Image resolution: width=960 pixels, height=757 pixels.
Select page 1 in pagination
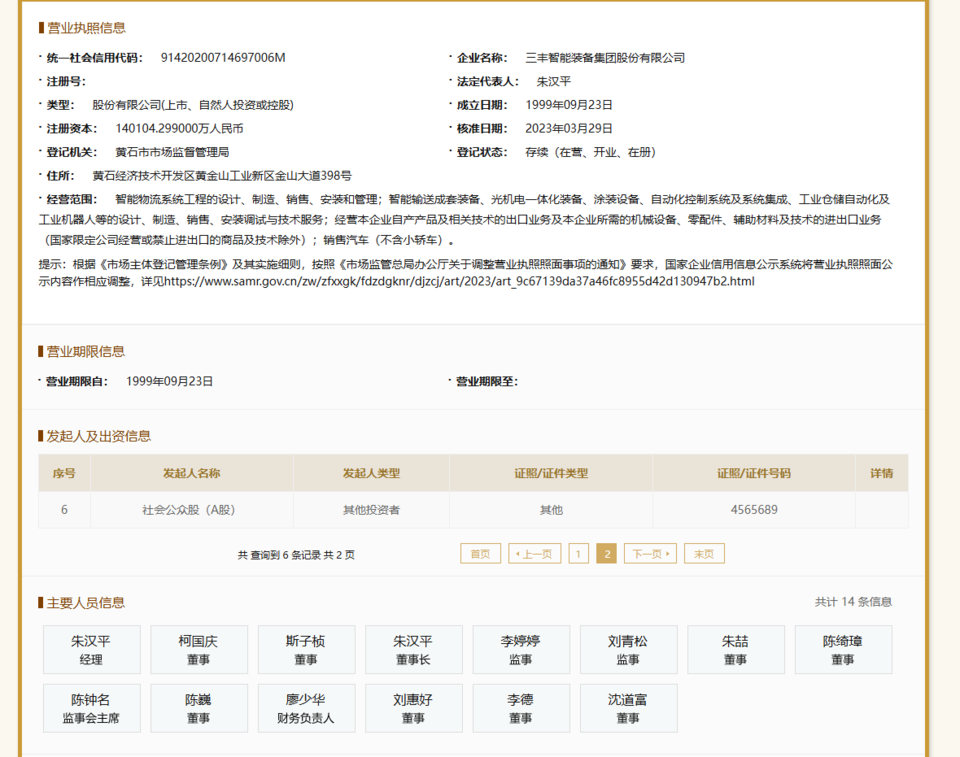point(578,554)
